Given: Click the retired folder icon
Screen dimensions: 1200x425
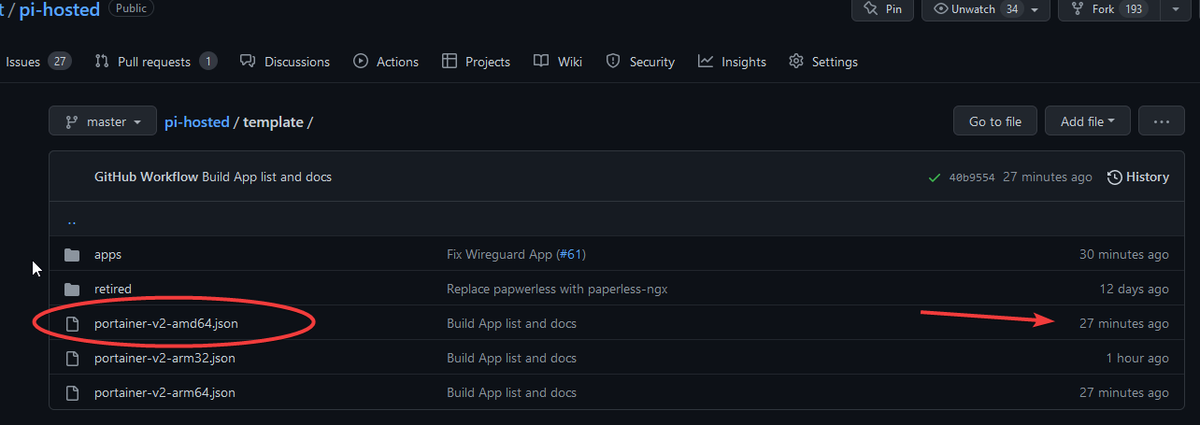Looking at the screenshot, I should tap(72, 289).
